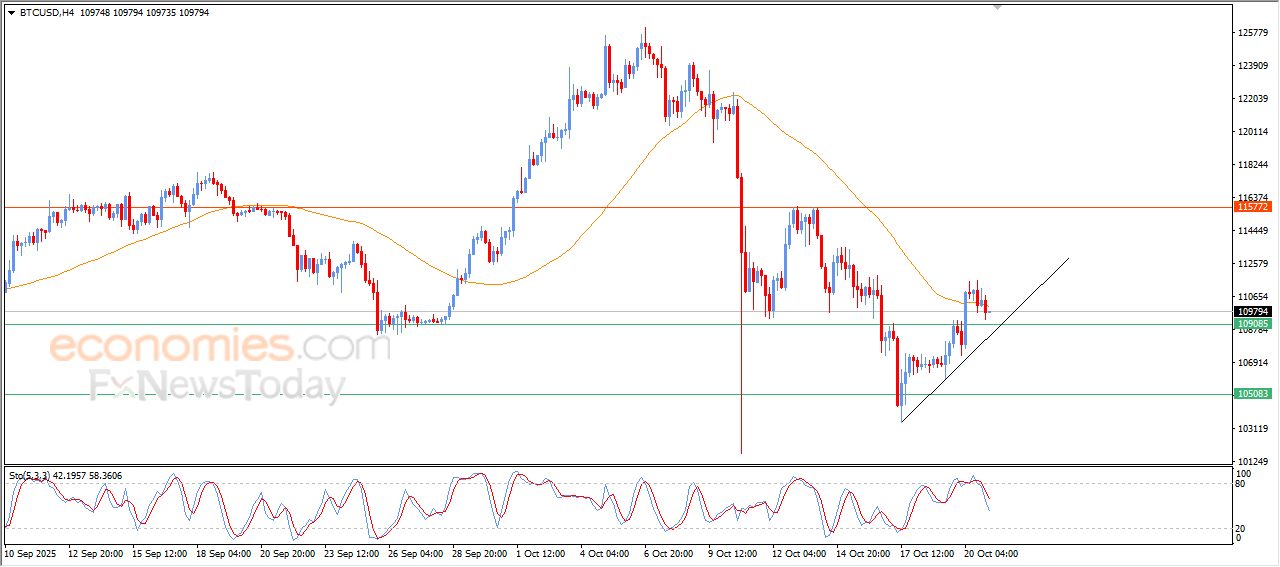The image size is (1280, 567).
Task: Select the green 109085 price tag
Action: 1253,324
